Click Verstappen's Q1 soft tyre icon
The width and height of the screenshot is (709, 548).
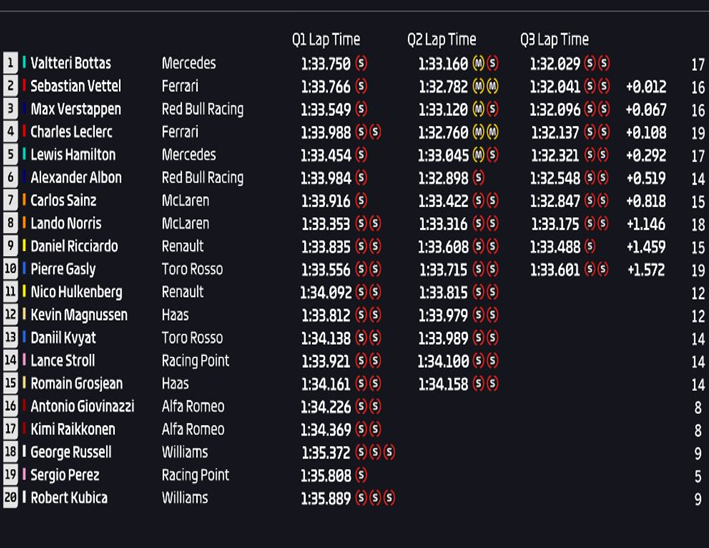[361, 109]
